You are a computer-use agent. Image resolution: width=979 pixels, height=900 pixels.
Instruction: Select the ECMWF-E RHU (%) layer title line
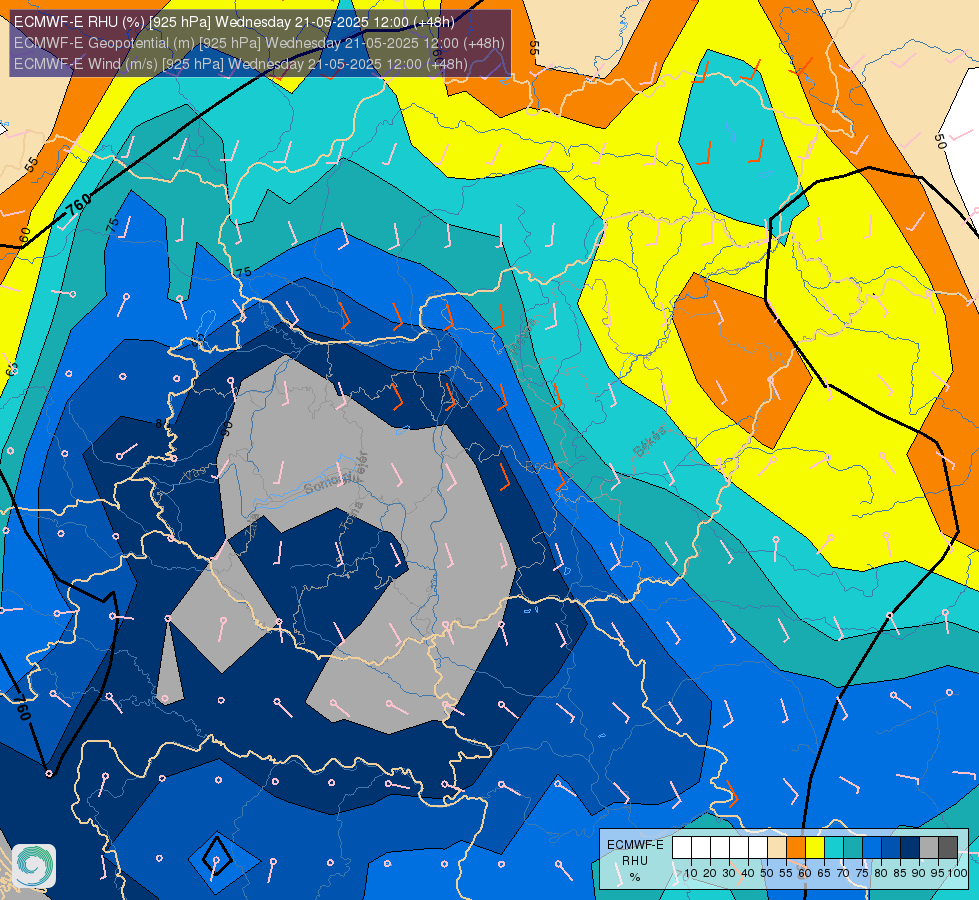pyautogui.click(x=234, y=22)
